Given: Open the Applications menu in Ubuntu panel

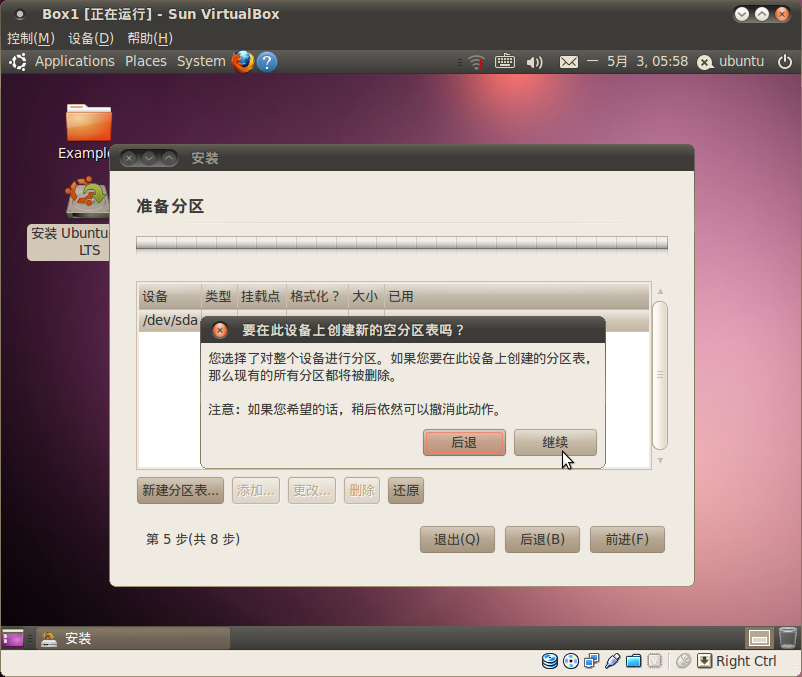Looking at the screenshot, I should point(75,61).
